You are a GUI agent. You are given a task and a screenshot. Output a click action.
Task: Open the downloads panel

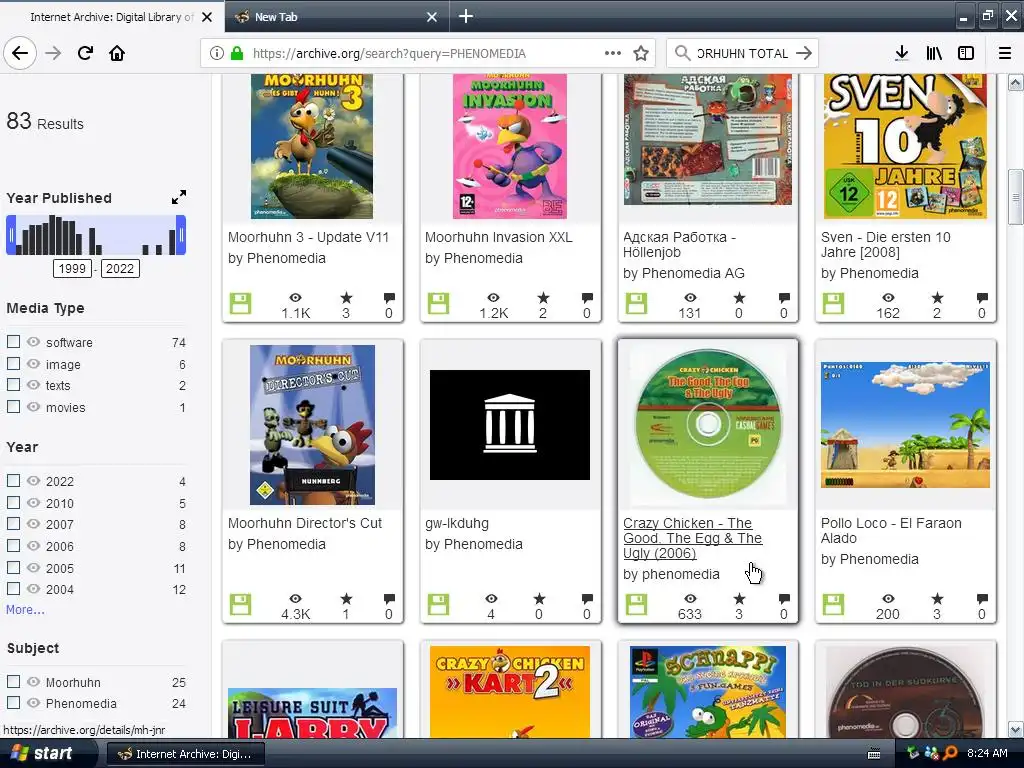click(901, 54)
